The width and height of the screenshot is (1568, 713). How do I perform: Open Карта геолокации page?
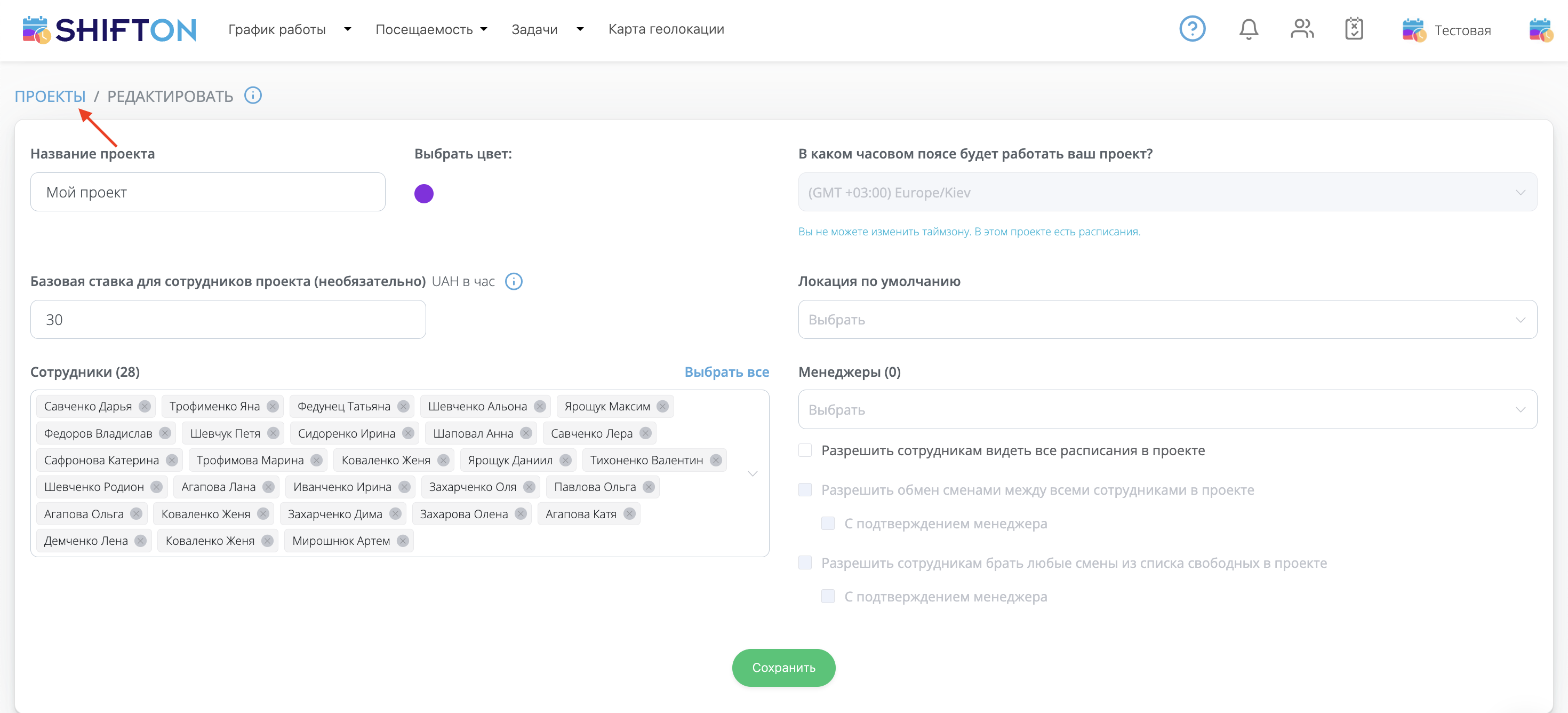click(x=666, y=29)
